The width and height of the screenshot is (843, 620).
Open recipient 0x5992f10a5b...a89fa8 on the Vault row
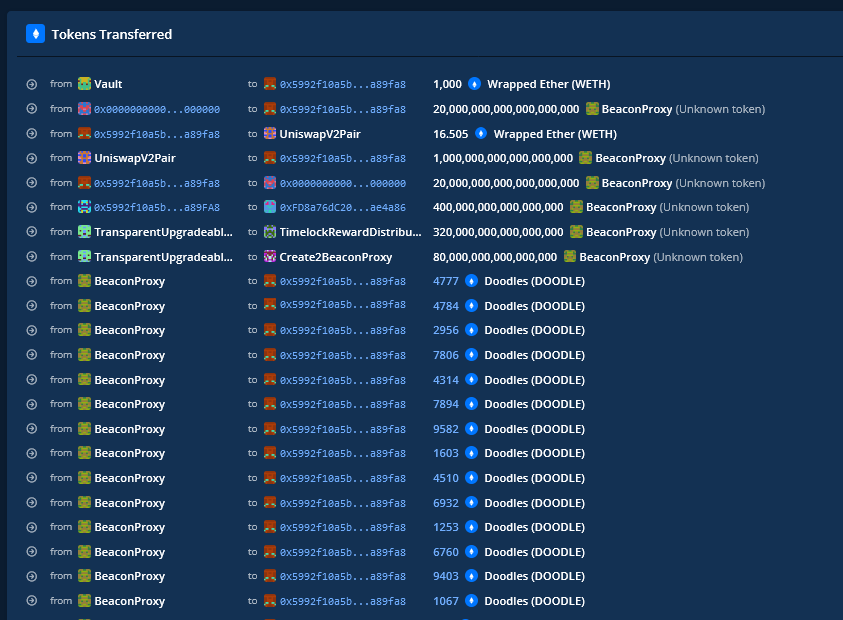[x=342, y=84]
